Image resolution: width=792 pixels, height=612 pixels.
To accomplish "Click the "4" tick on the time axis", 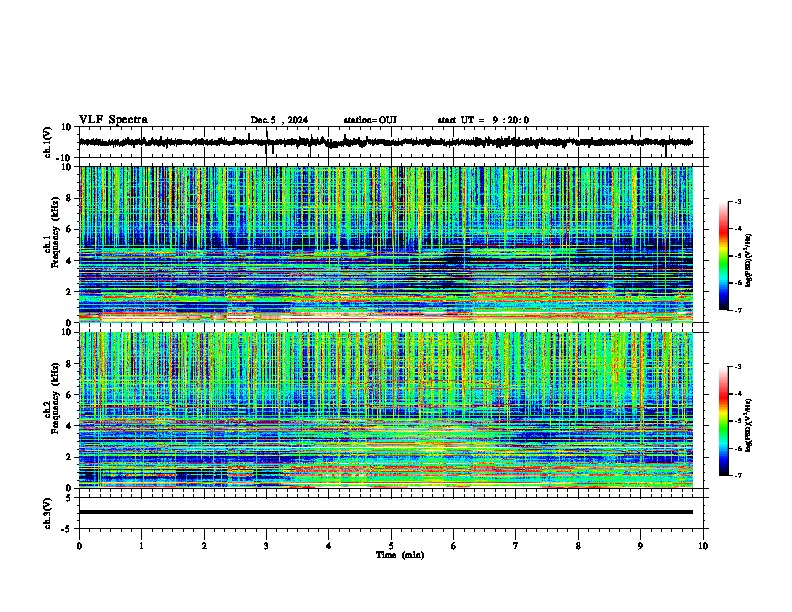I will (x=328, y=546).
